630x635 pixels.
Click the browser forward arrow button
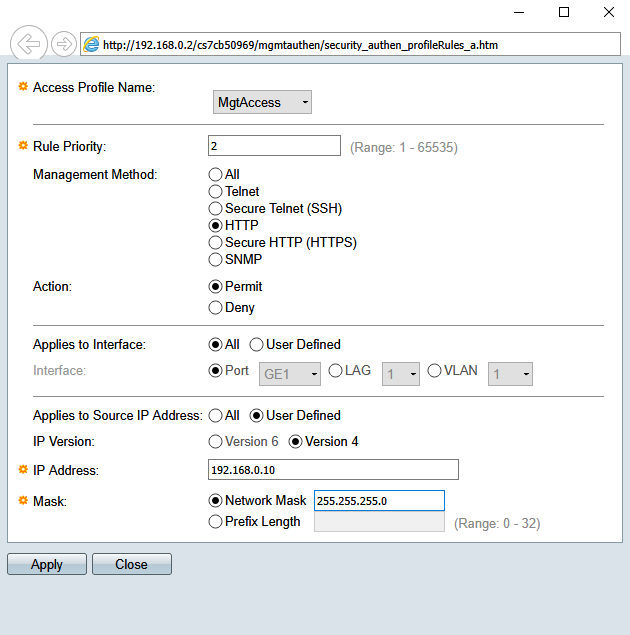click(63, 44)
